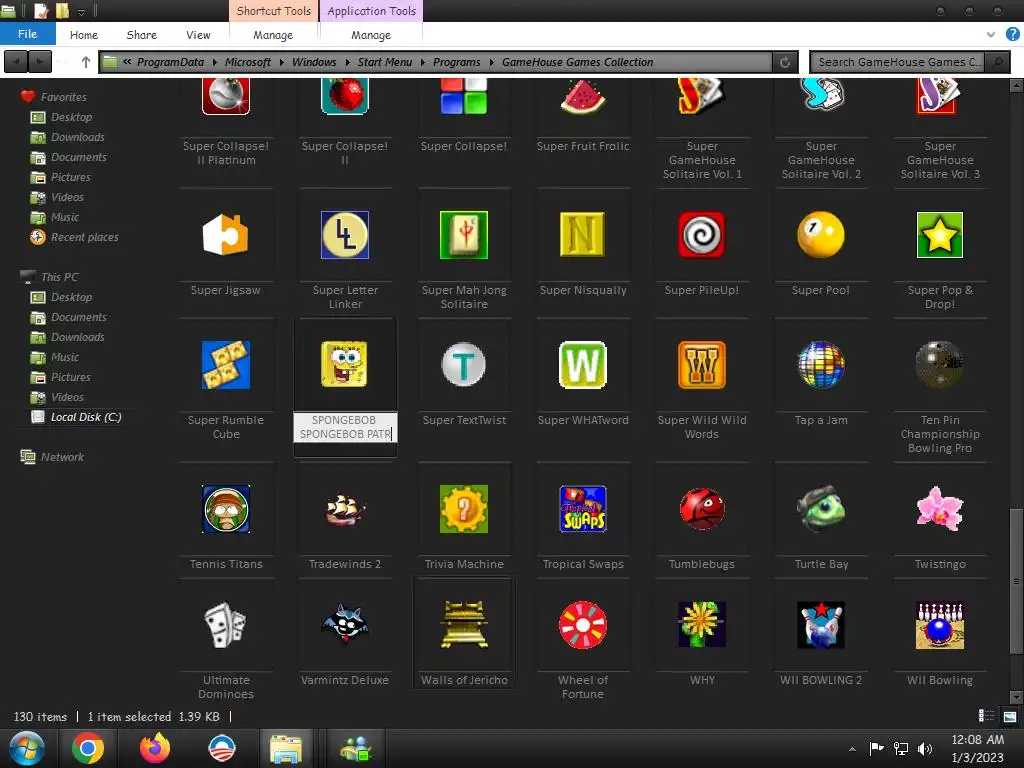Select the Ultimate Dominoes icon
Screen dimensions: 1024x768
coord(225,625)
